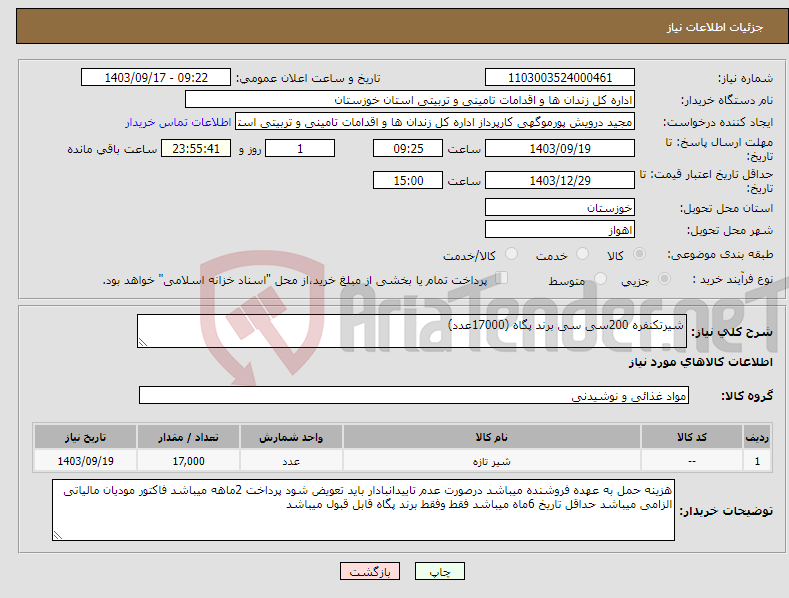This screenshot has width=789, height=598.
Task: Click the unit cell عدد
Action: tap(291, 461)
